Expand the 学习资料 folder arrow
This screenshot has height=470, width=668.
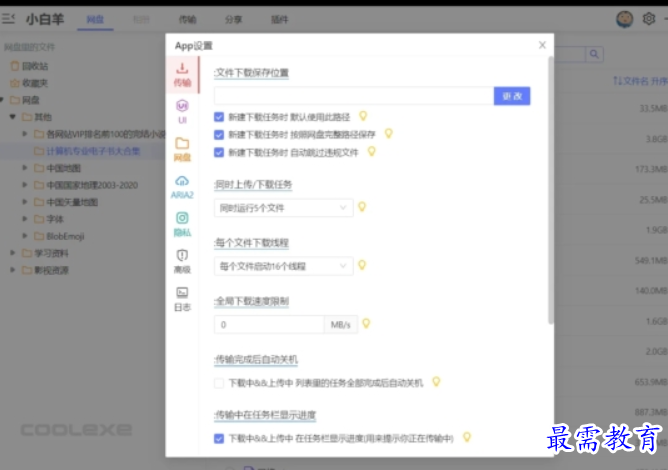click(13, 253)
